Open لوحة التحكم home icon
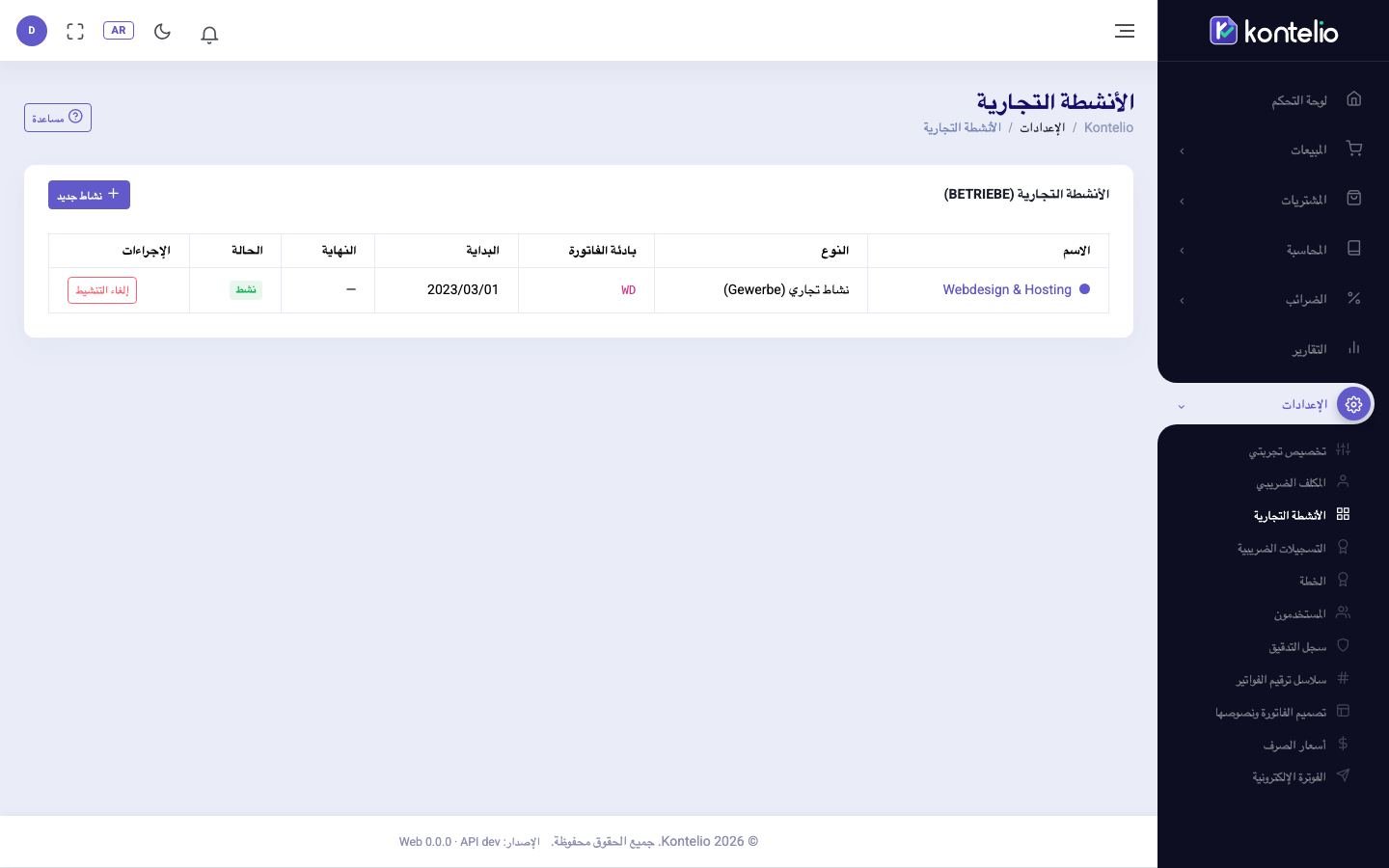This screenshot has height=868, width=1389. click(1354, 99)
